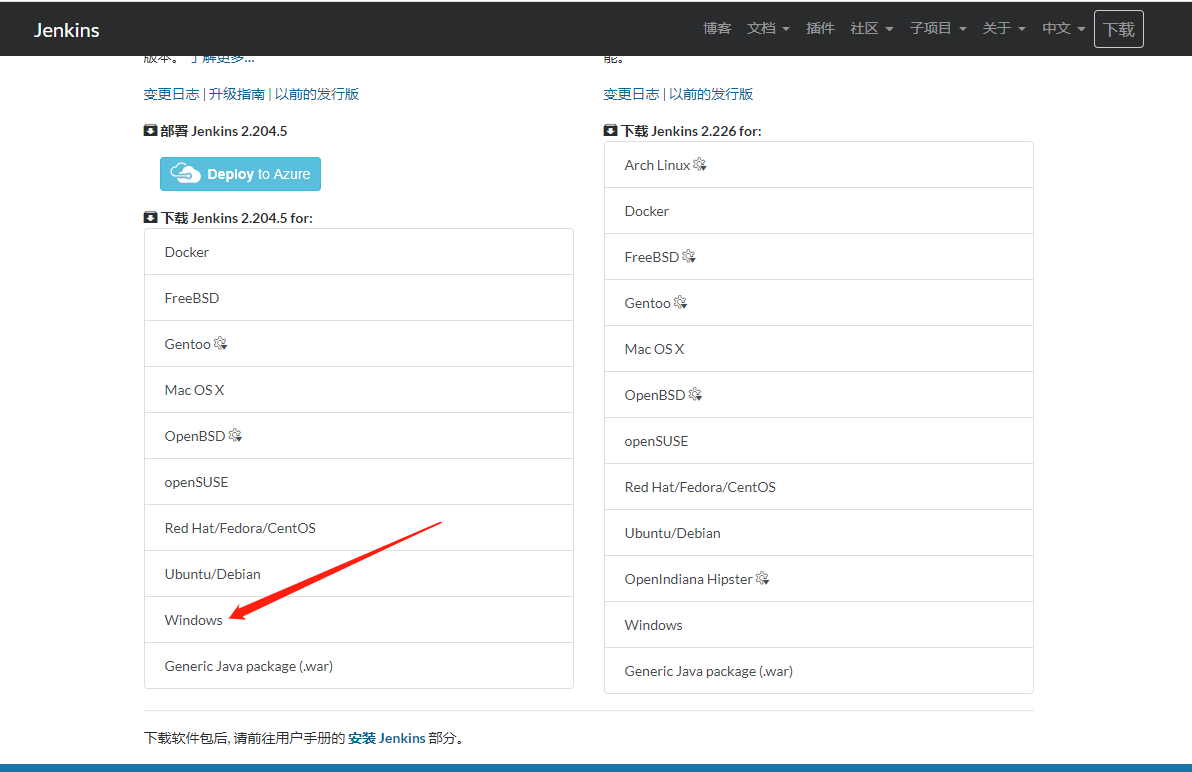Click download icon beside 下载 Jenkins 2.226
Image resolution: width=1192 pixels, height=772 pixels.
tap(610, 131)
